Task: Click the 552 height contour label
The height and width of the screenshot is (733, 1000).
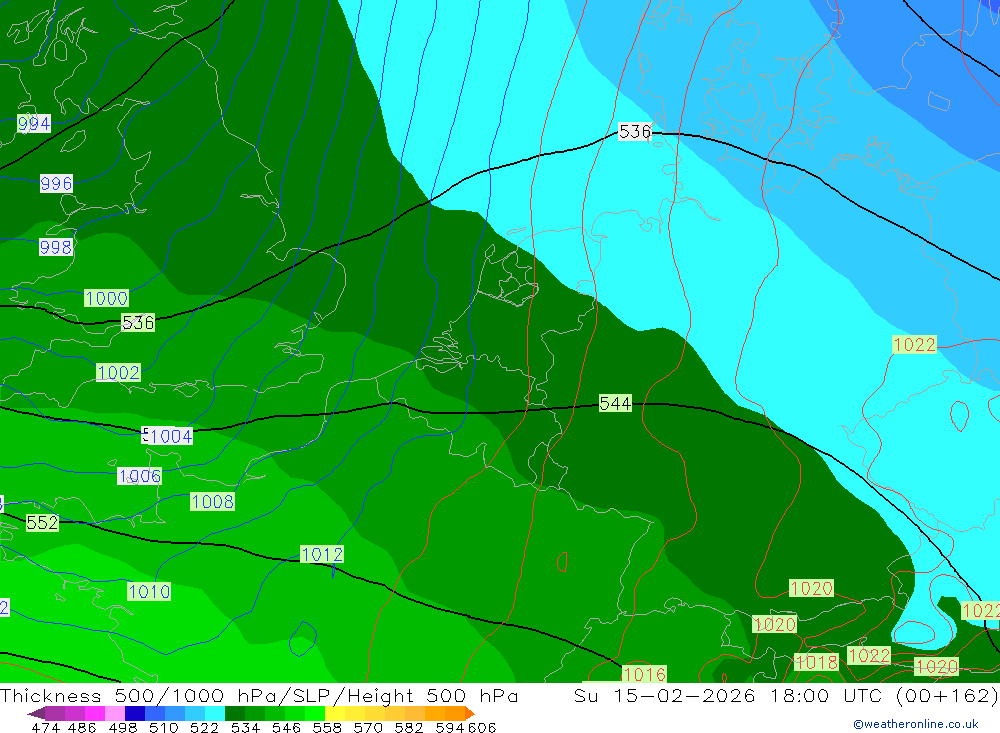Action: click(x=42, y=522)
